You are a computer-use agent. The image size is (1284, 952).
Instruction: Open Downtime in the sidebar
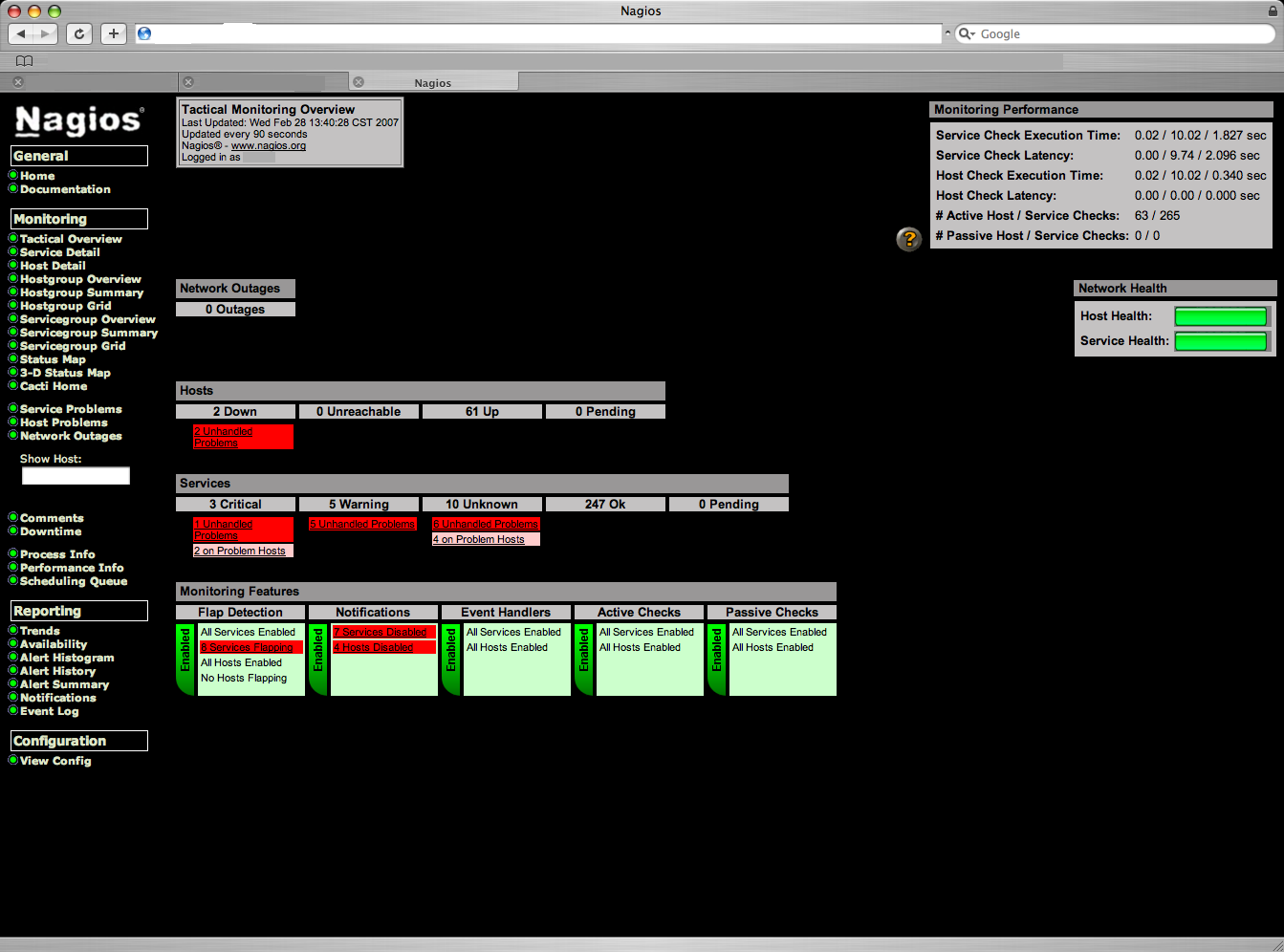coord(51,531)
